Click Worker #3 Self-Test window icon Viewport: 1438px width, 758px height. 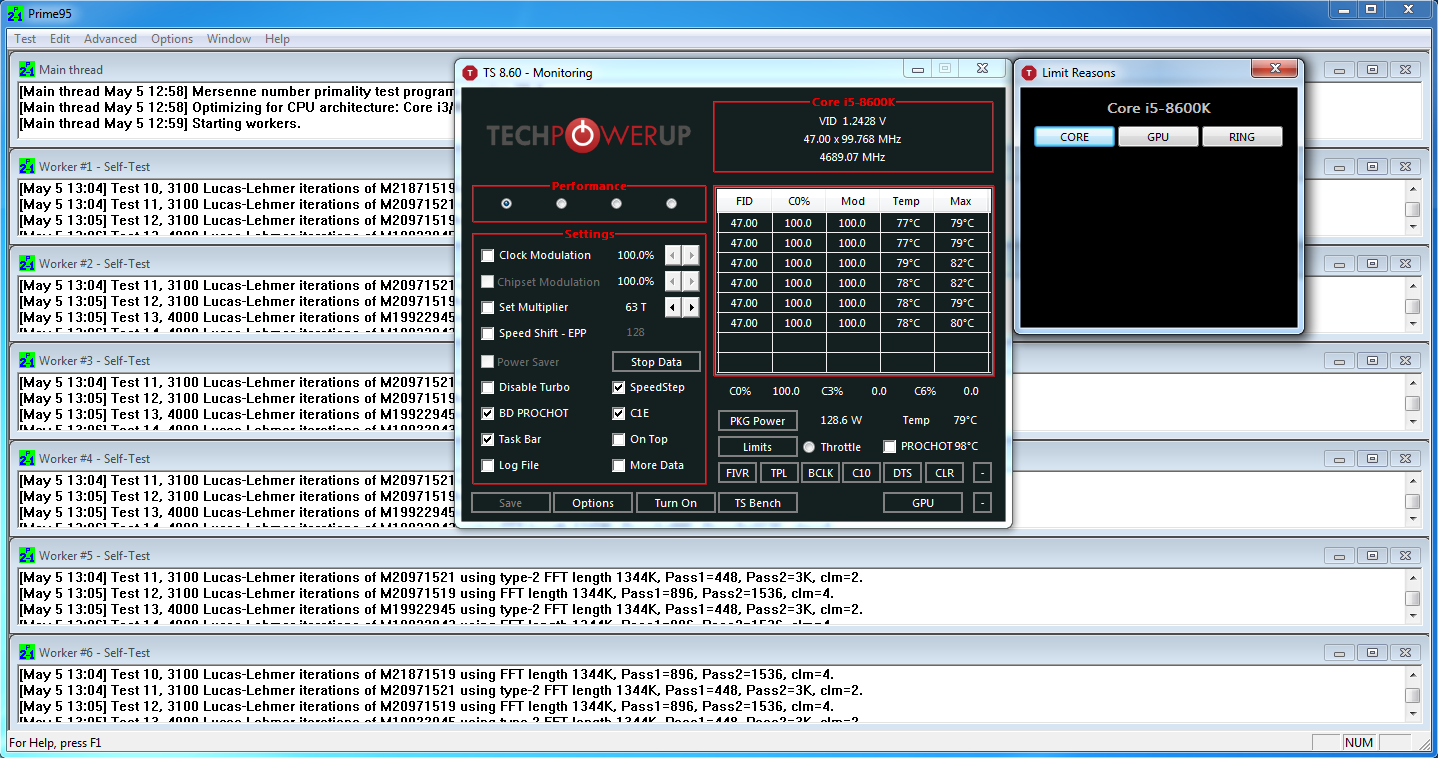[27, 360]
